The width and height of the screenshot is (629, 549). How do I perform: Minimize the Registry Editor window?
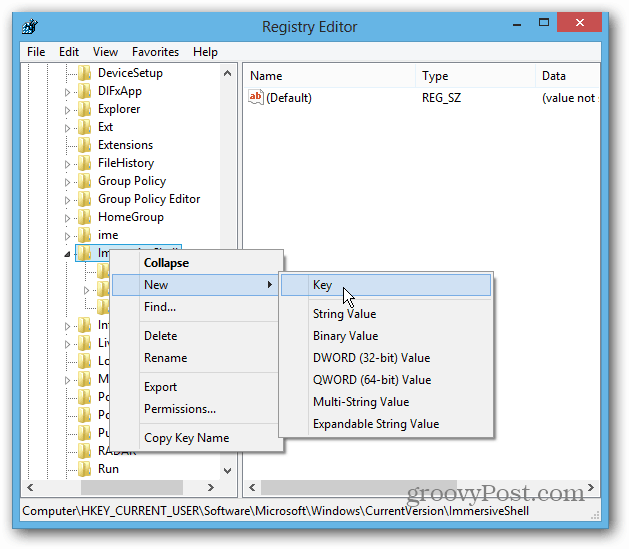tap(517, 24)
